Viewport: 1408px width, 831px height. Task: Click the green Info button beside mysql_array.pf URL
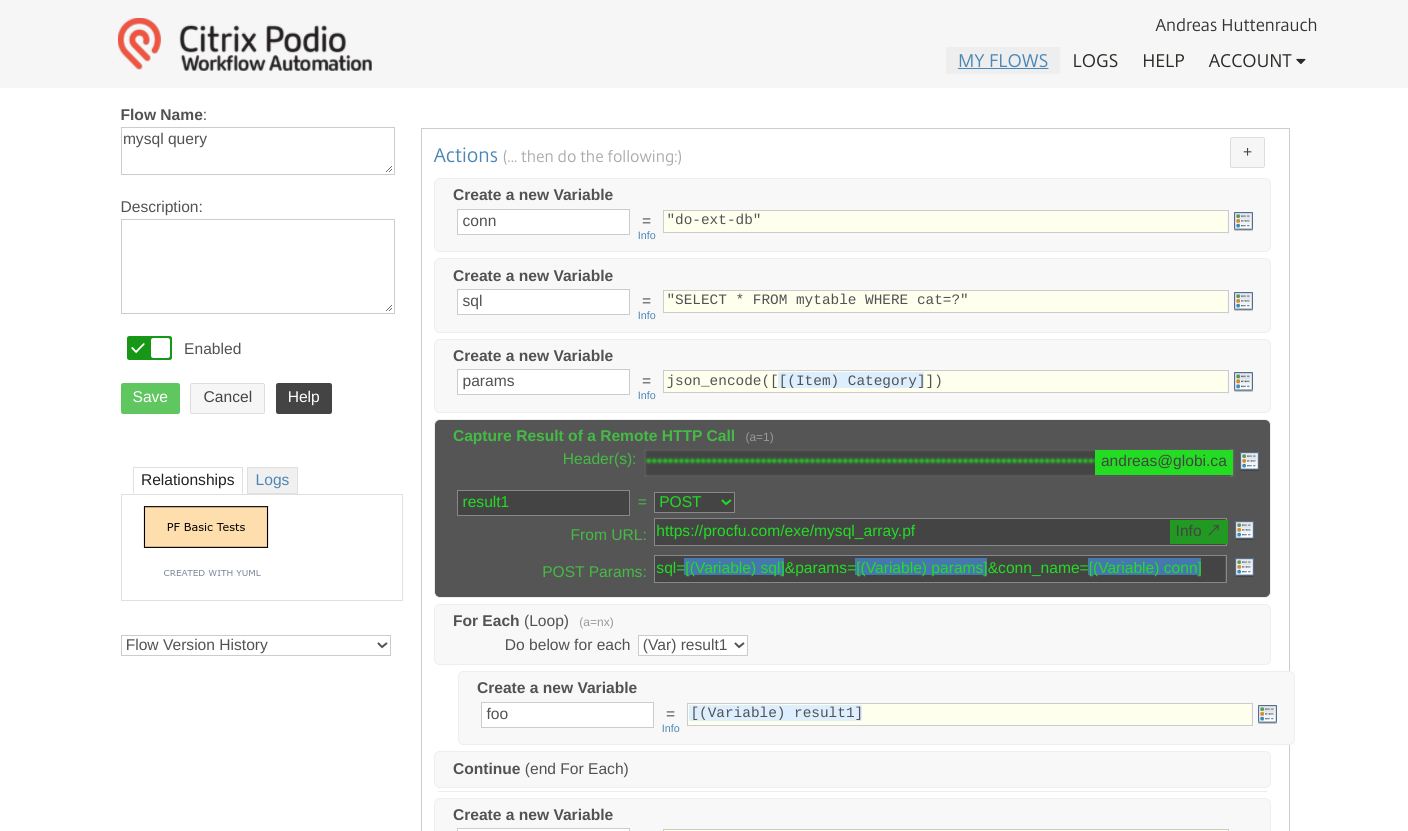(x=1197, y=531)
